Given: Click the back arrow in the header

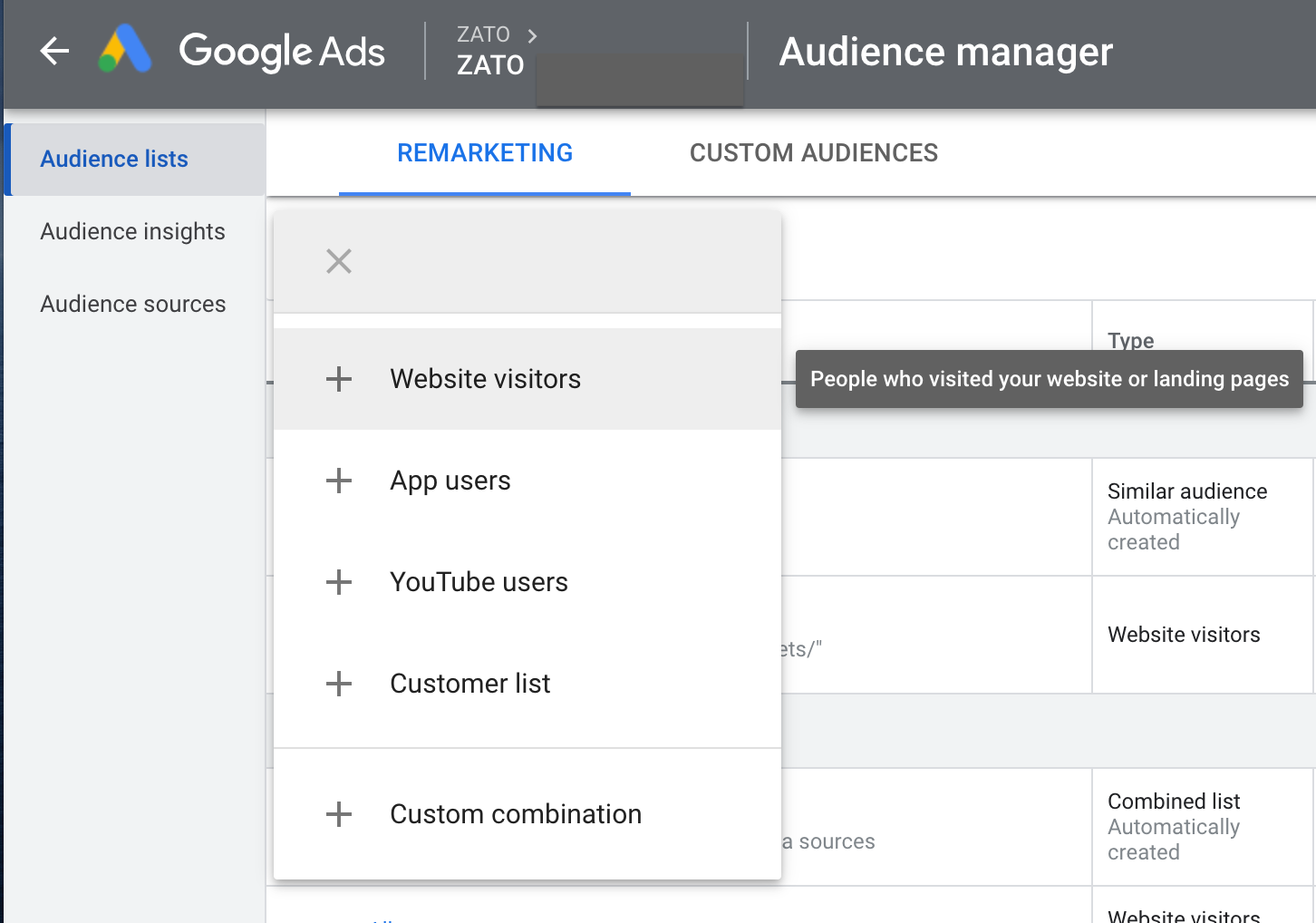Looking at the screenshot, I should [55, 51].
